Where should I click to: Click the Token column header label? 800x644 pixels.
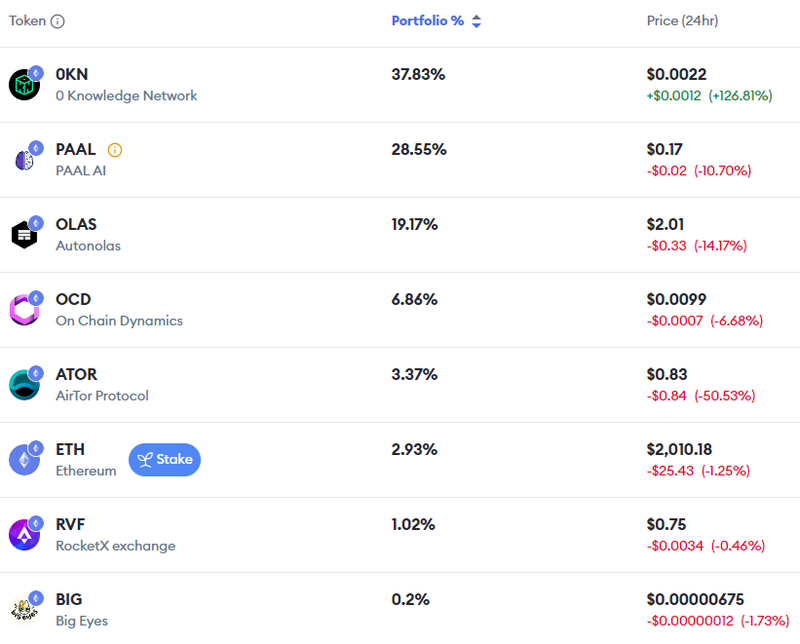(27, 21)
